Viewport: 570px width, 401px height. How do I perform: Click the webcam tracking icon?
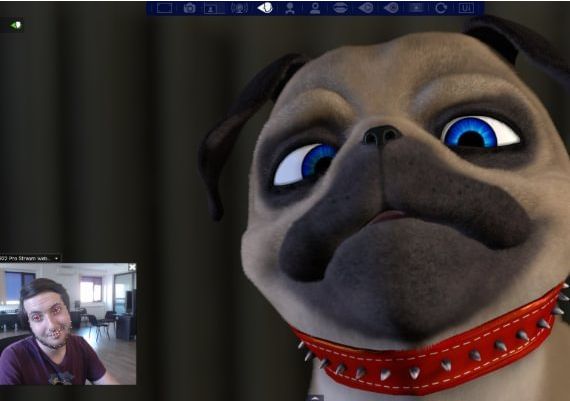pyautogui.click(x=239, y=8)
